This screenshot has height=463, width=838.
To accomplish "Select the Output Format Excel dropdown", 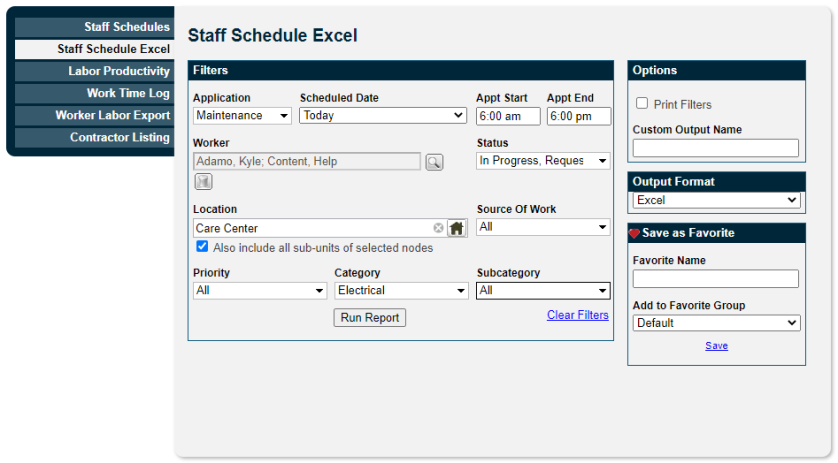I will point(716,200).
